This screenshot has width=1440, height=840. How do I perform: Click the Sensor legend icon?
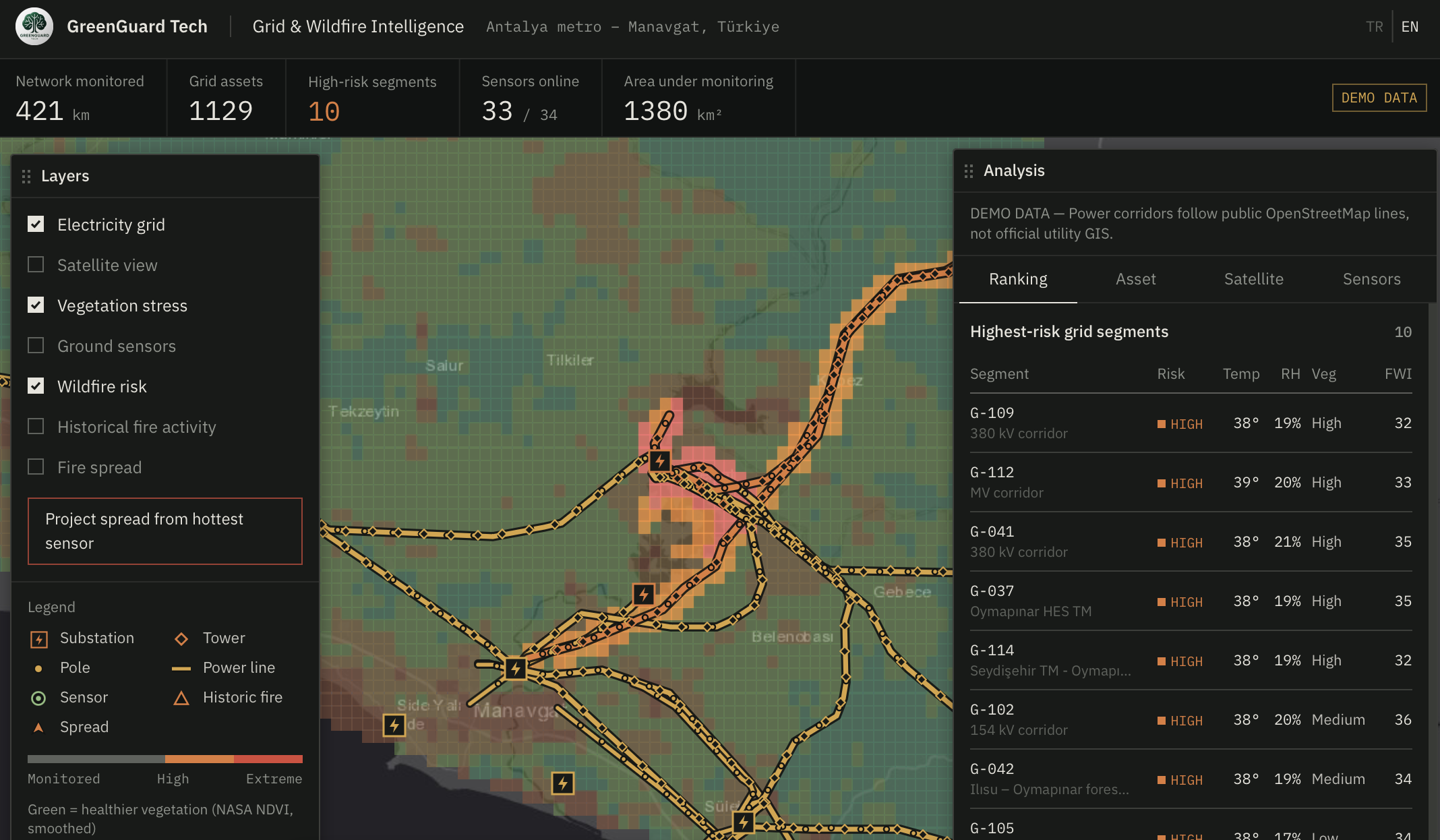(38, 698)
